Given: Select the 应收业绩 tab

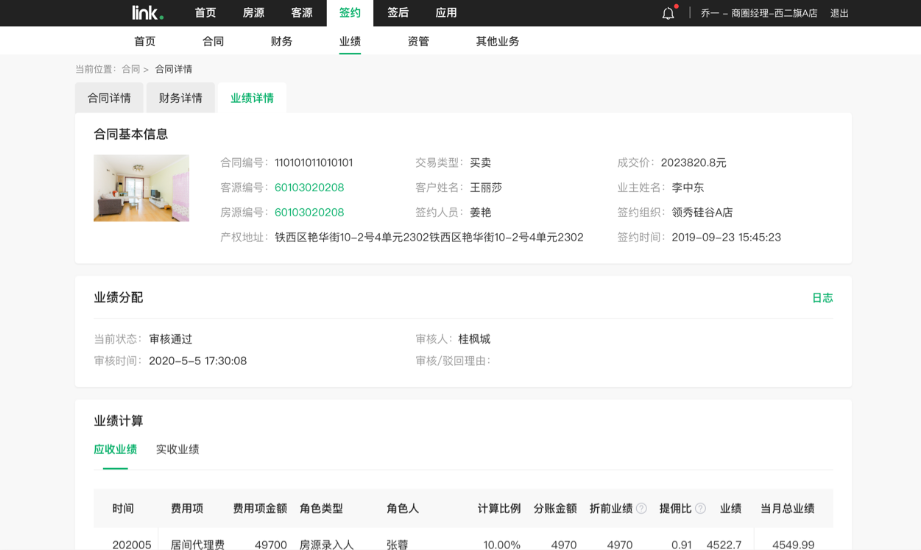Looking at the screenshot, I should [115, 450].
